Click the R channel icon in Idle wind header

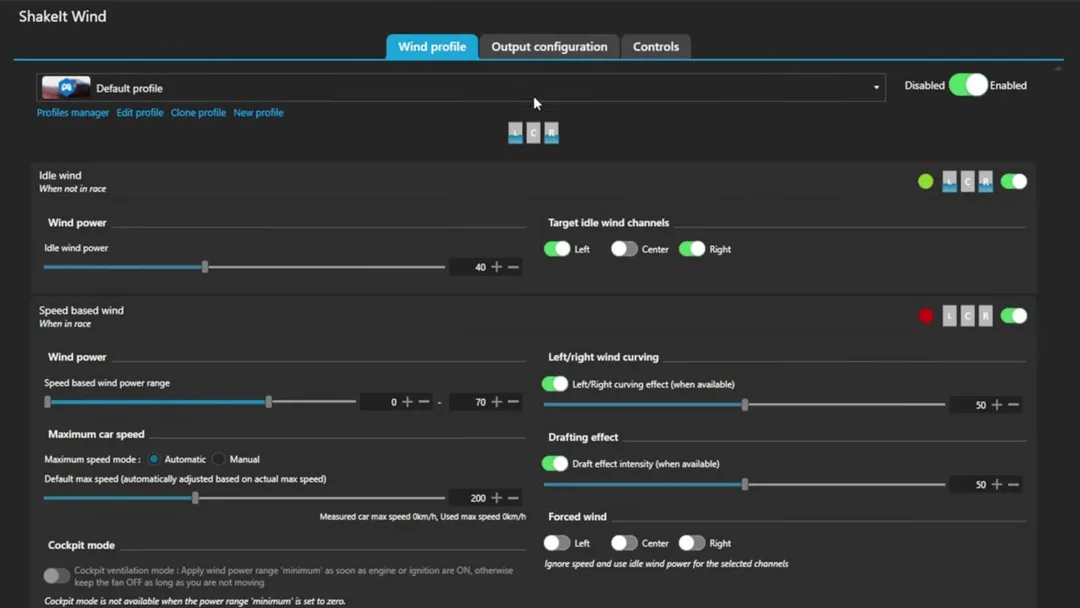[986, 181]
